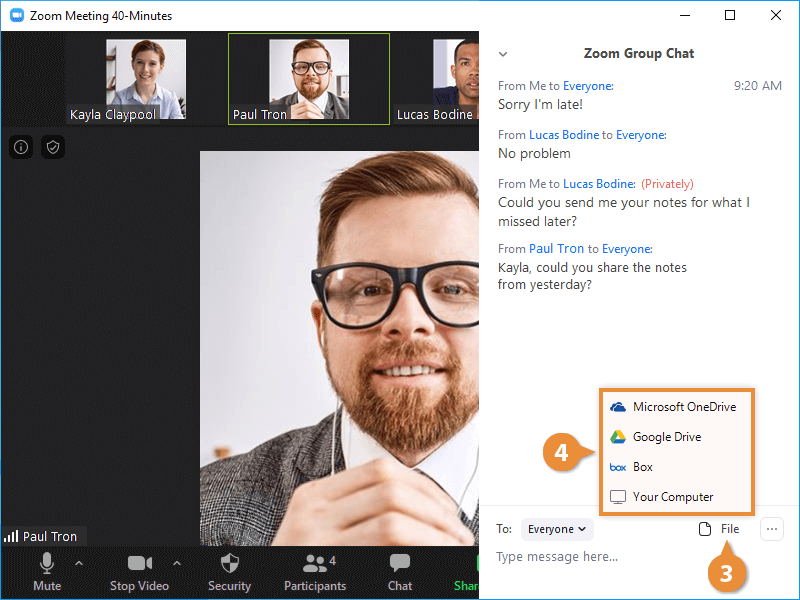Open the Everyone recipient dropdown

click(557, 529)
